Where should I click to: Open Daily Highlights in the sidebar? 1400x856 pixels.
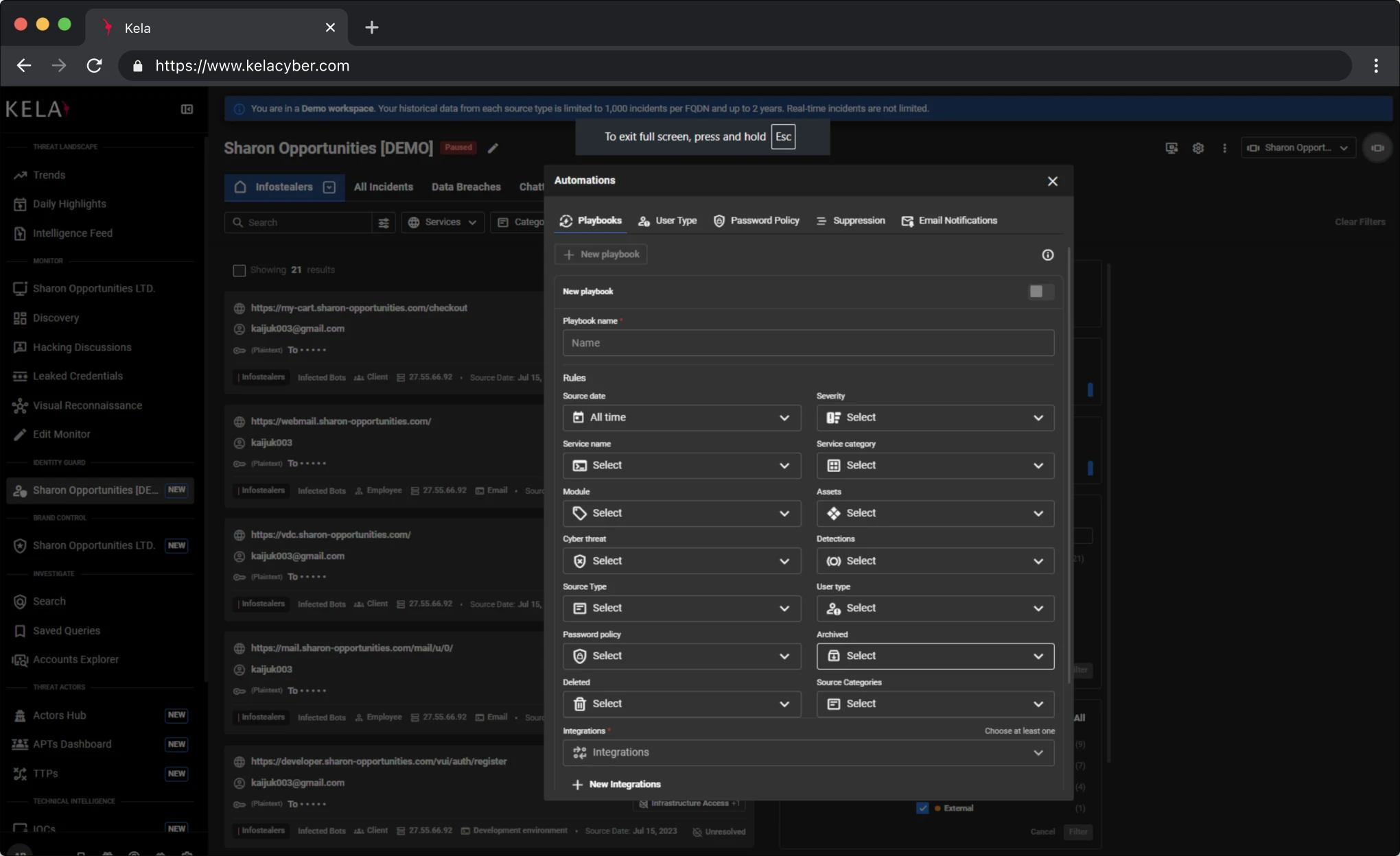tap(69, 204)
